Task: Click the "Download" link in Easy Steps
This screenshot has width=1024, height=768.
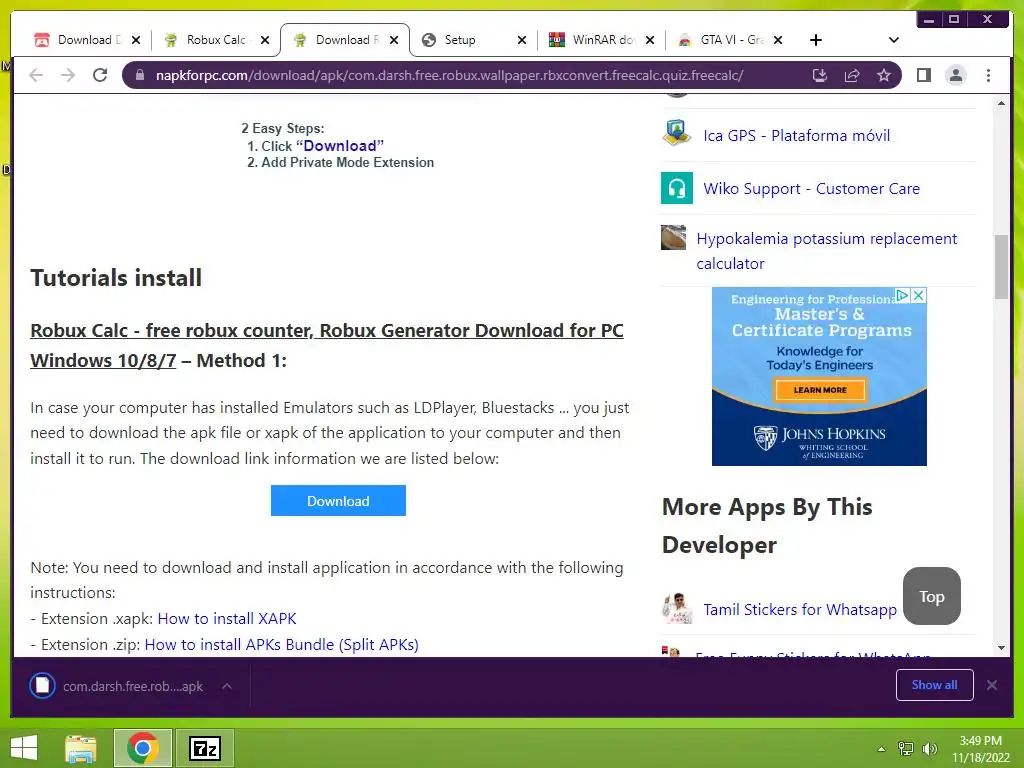Action: tap(340, 146)
